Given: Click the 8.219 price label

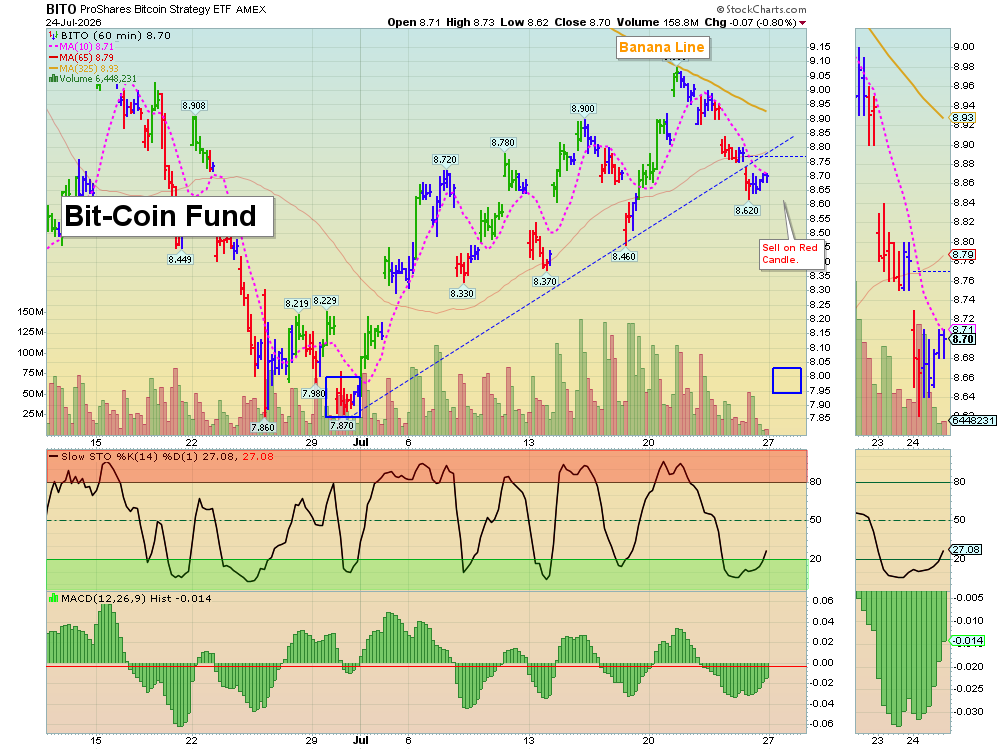Looking at the screenshot, I should [297, 304].
